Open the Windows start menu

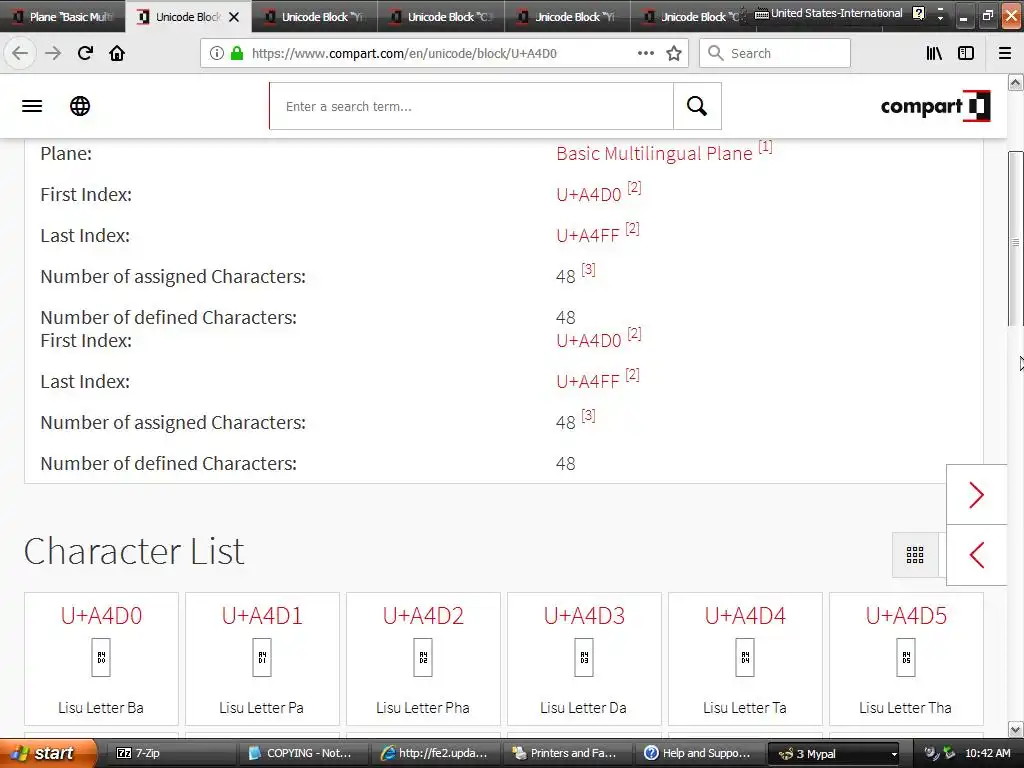49,753
